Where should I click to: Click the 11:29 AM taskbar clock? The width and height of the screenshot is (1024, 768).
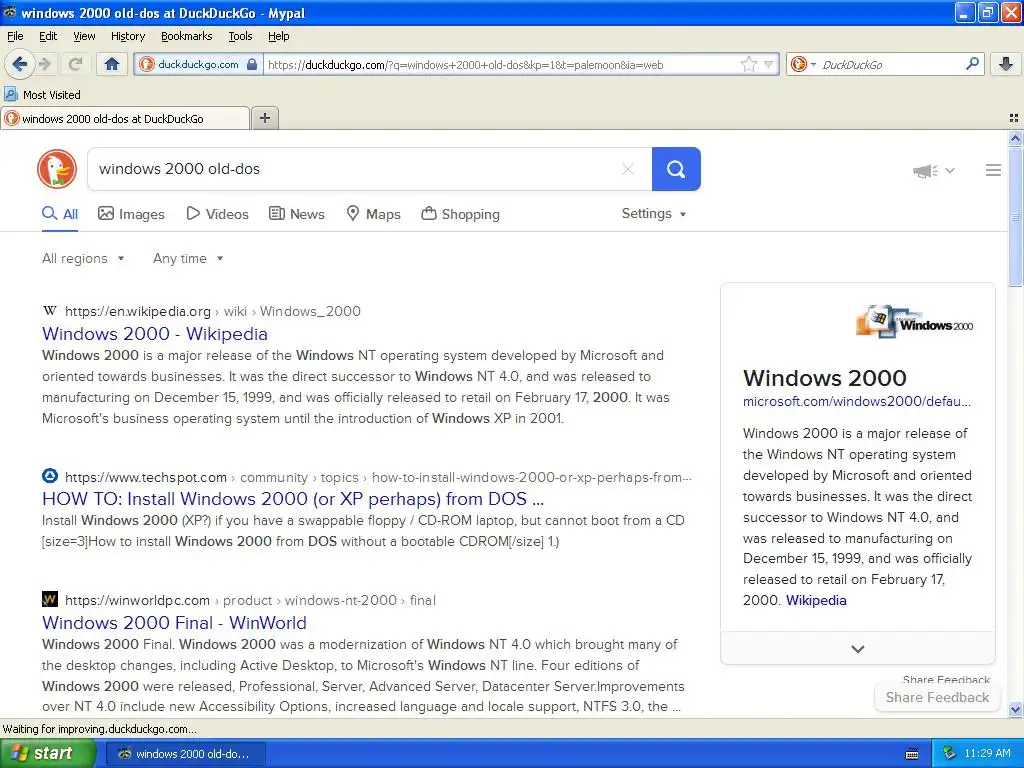coord(987,754)
